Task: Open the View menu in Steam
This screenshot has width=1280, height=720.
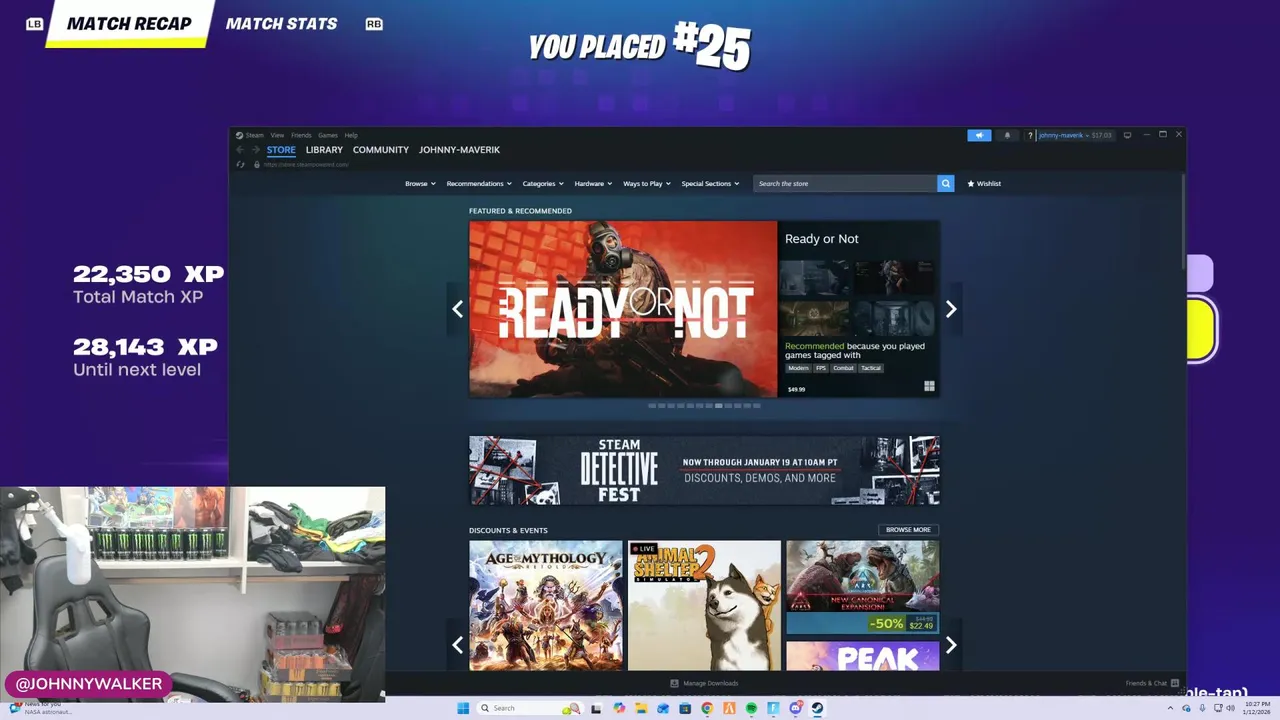Action: pos(277,135)
